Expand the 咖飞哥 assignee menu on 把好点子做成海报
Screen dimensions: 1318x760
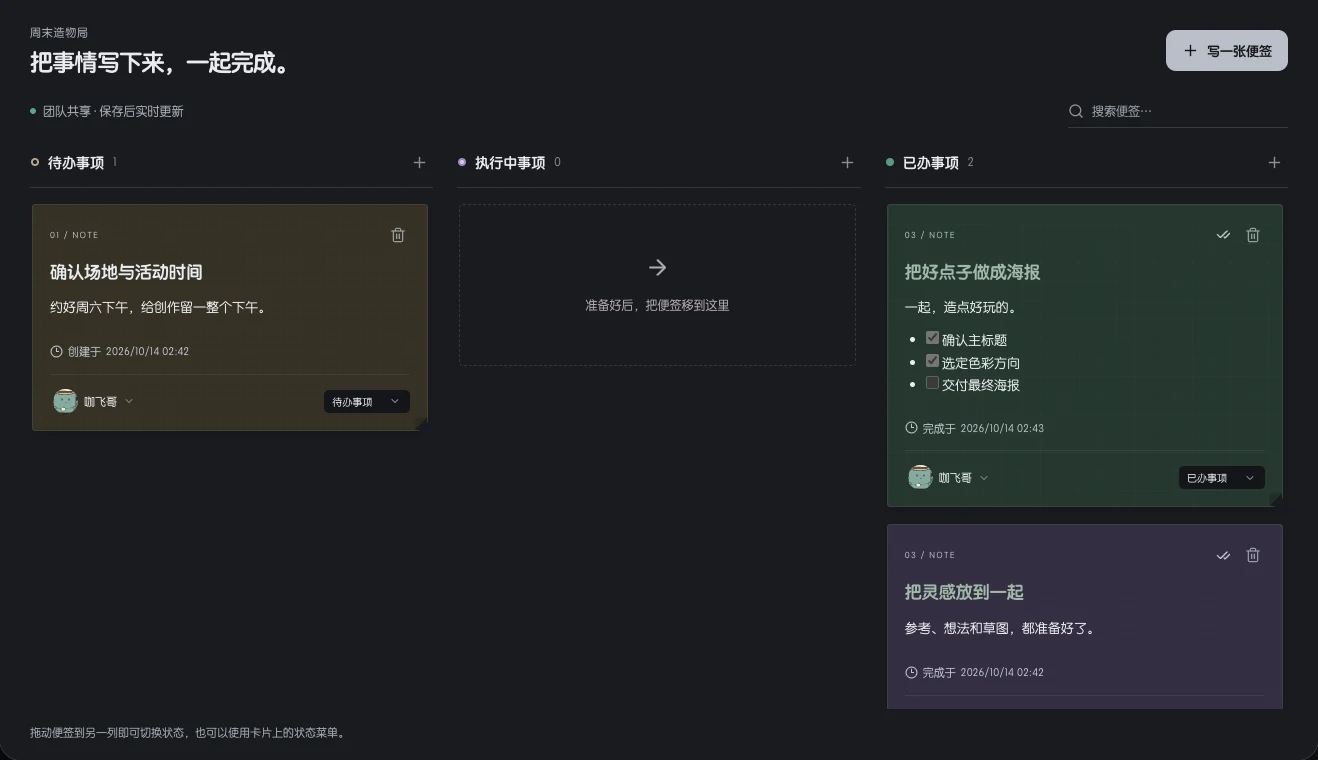tap(948, 477)
